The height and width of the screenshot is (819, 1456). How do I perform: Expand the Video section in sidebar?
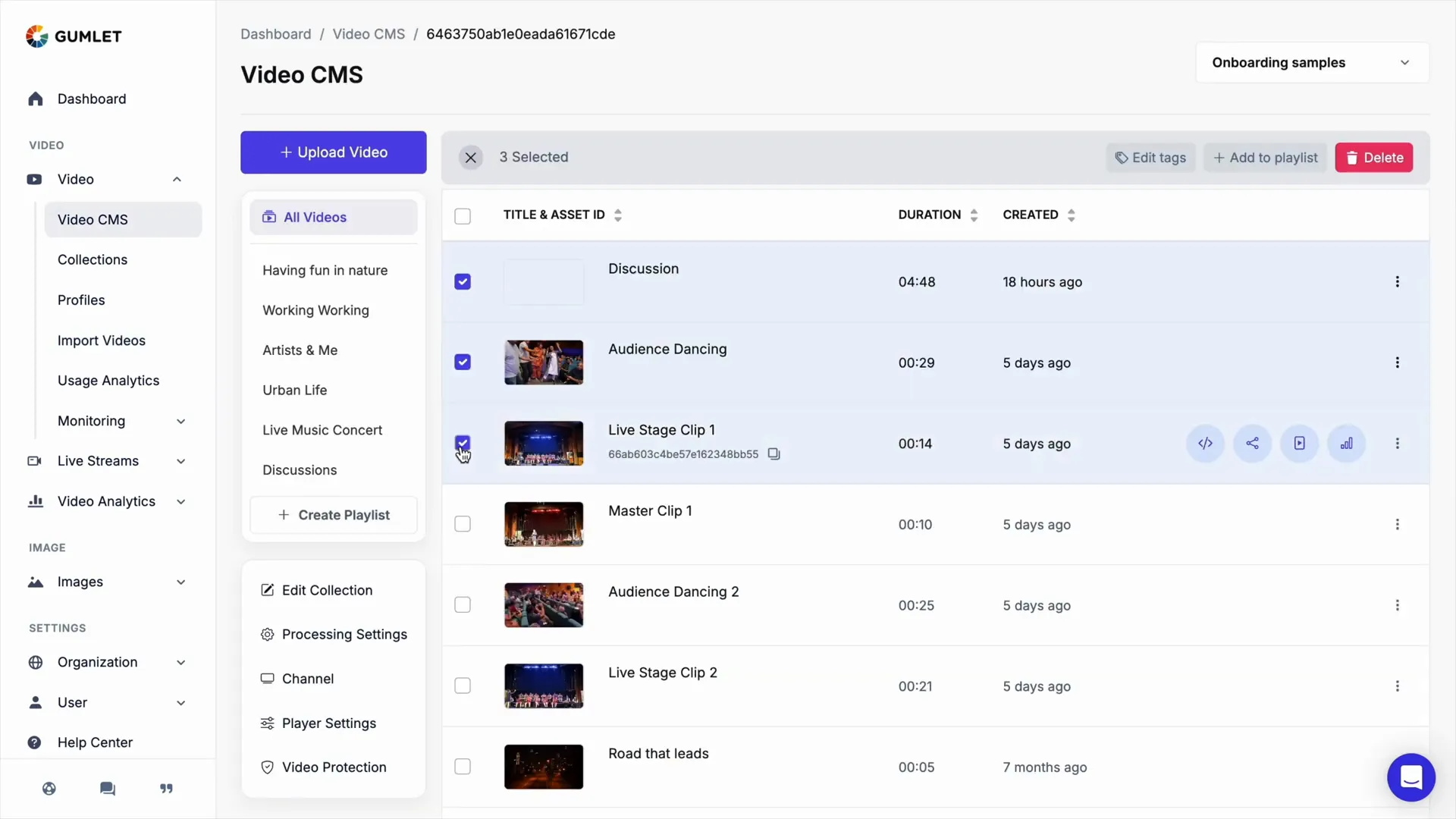coord(176,179)
